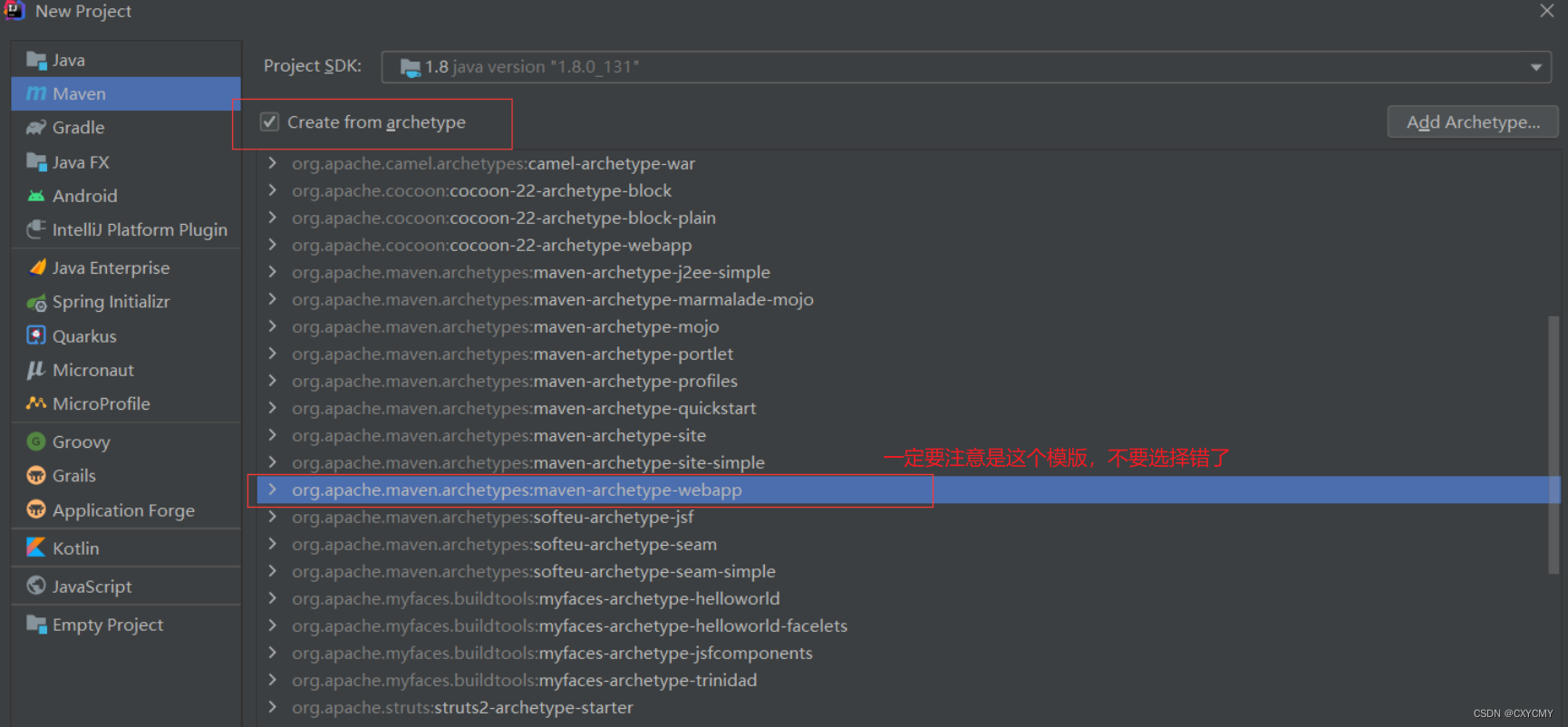The image size is (1568, 727).
Task: Expand cocoon-22-archetype-webapp chevron
Action: pyautogui.click(x=272, y=245)
